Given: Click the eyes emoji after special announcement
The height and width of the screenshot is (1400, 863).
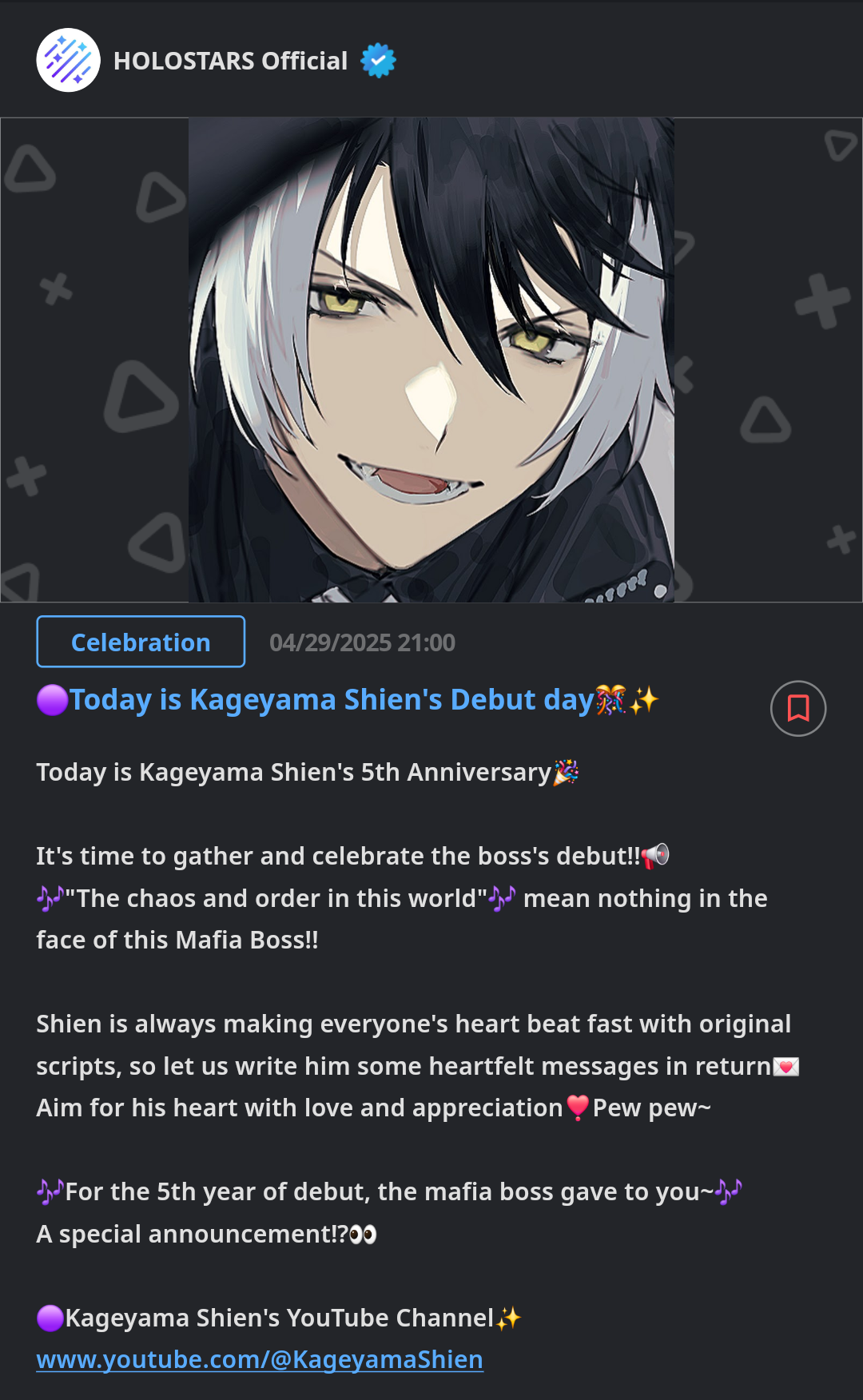Looking at the screenshot, I should (x=363, y=1235).
